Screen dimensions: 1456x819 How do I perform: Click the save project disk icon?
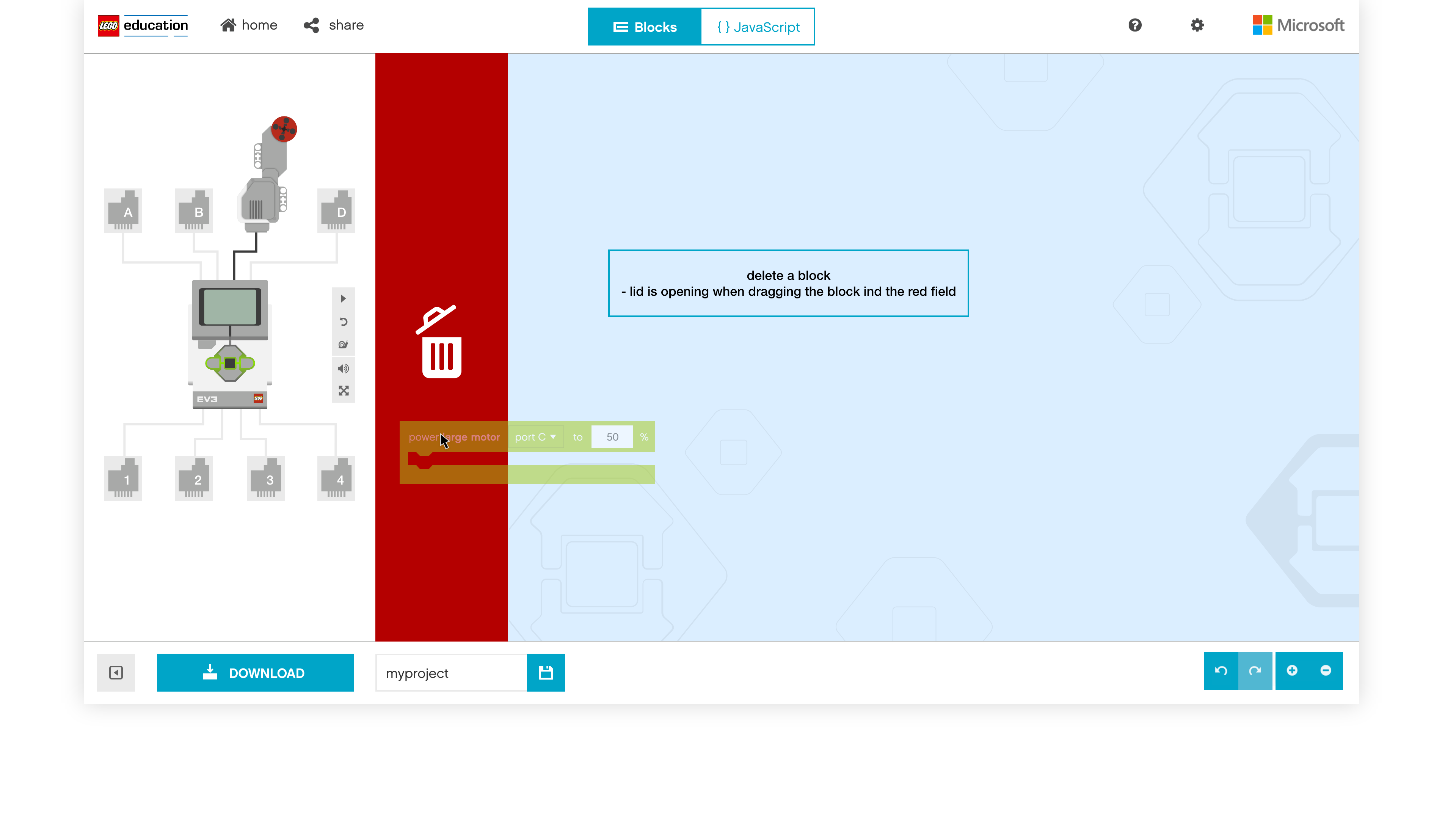(546, 673)
